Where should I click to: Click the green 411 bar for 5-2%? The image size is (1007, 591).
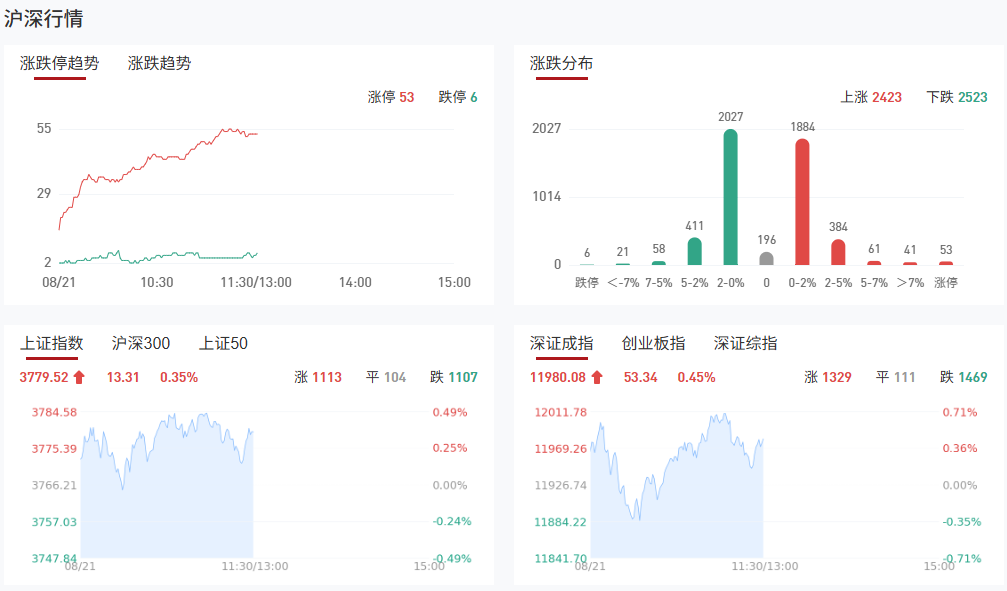695,251
